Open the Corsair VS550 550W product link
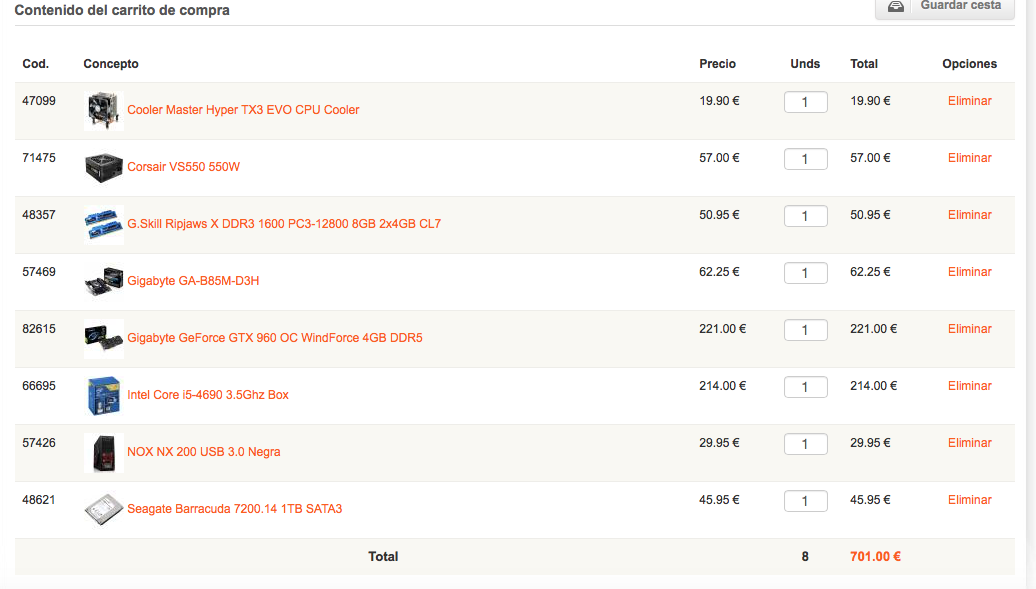 pos(183,167)
